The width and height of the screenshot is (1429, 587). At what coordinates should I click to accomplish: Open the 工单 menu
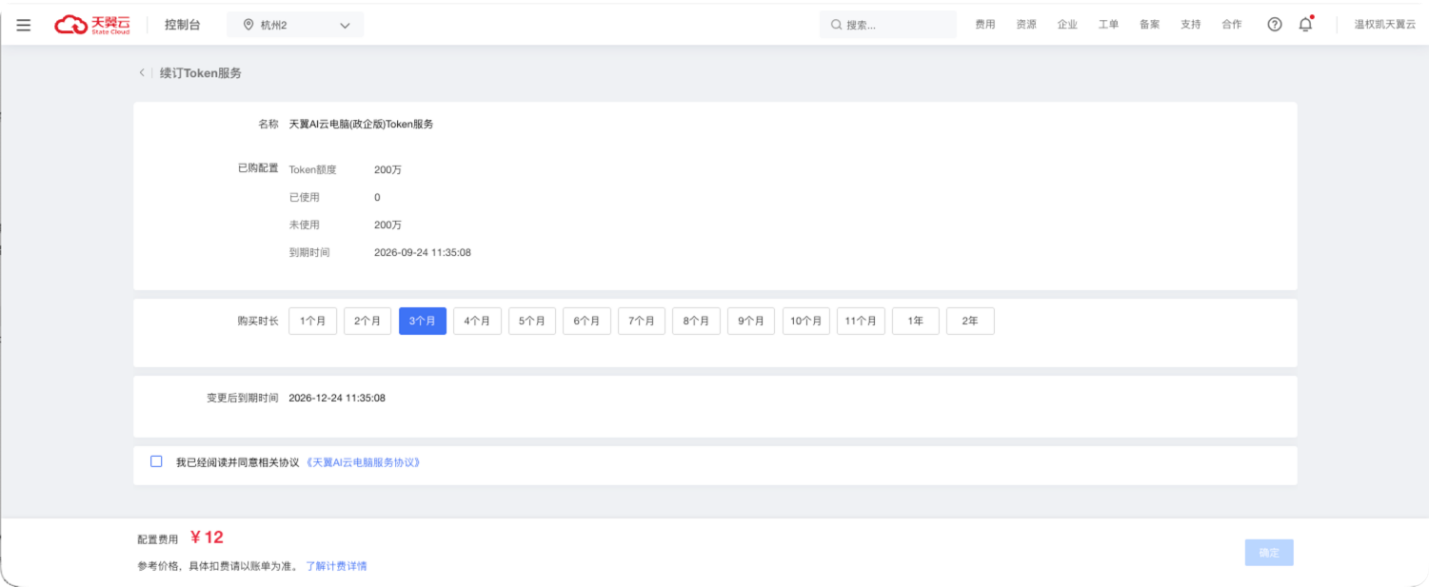pos(1108,25)
